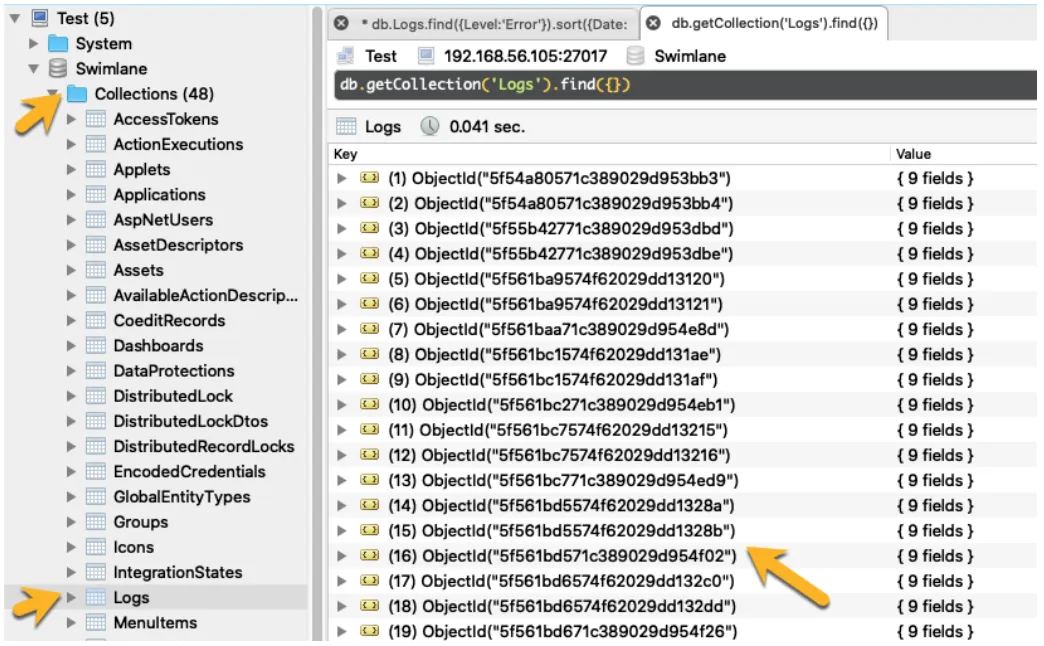Screen dimensions: 1044x646
Task: Expand the AspNetUsers collection node
Action: point(71,220)
